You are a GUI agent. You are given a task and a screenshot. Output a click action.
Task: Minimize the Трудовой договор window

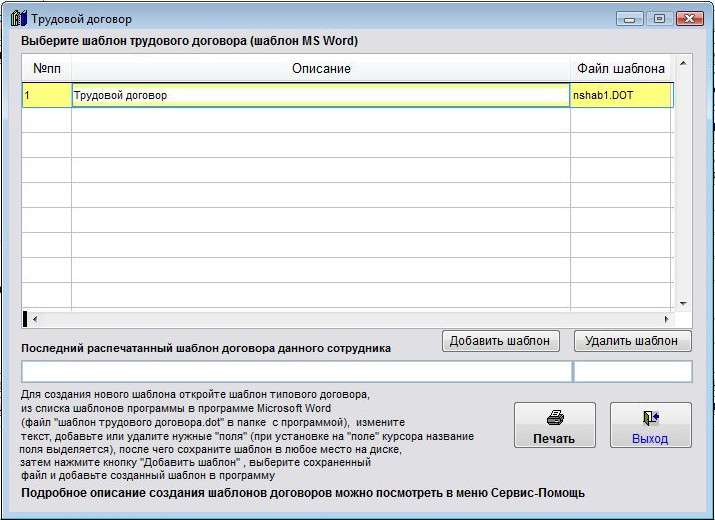tap(630, 19)
